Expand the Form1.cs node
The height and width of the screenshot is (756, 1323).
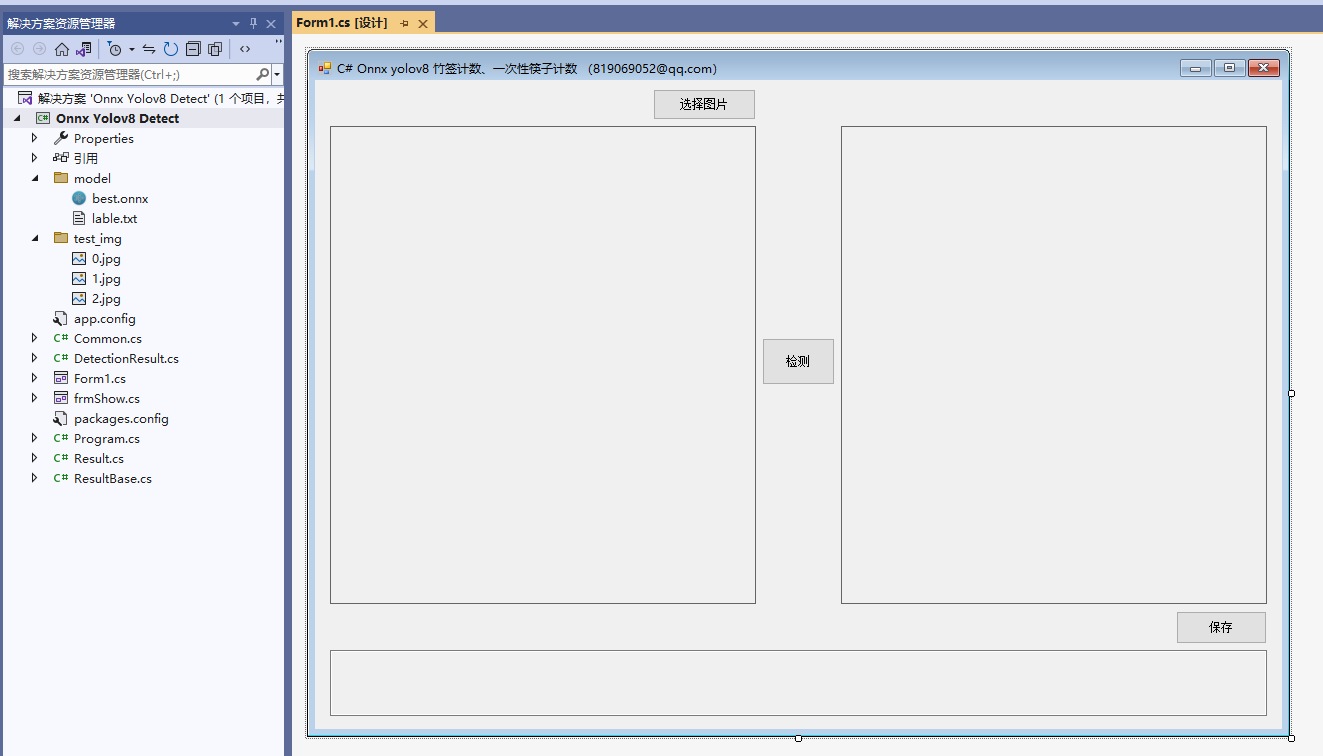pyautogui.click(x=35, y=378)
